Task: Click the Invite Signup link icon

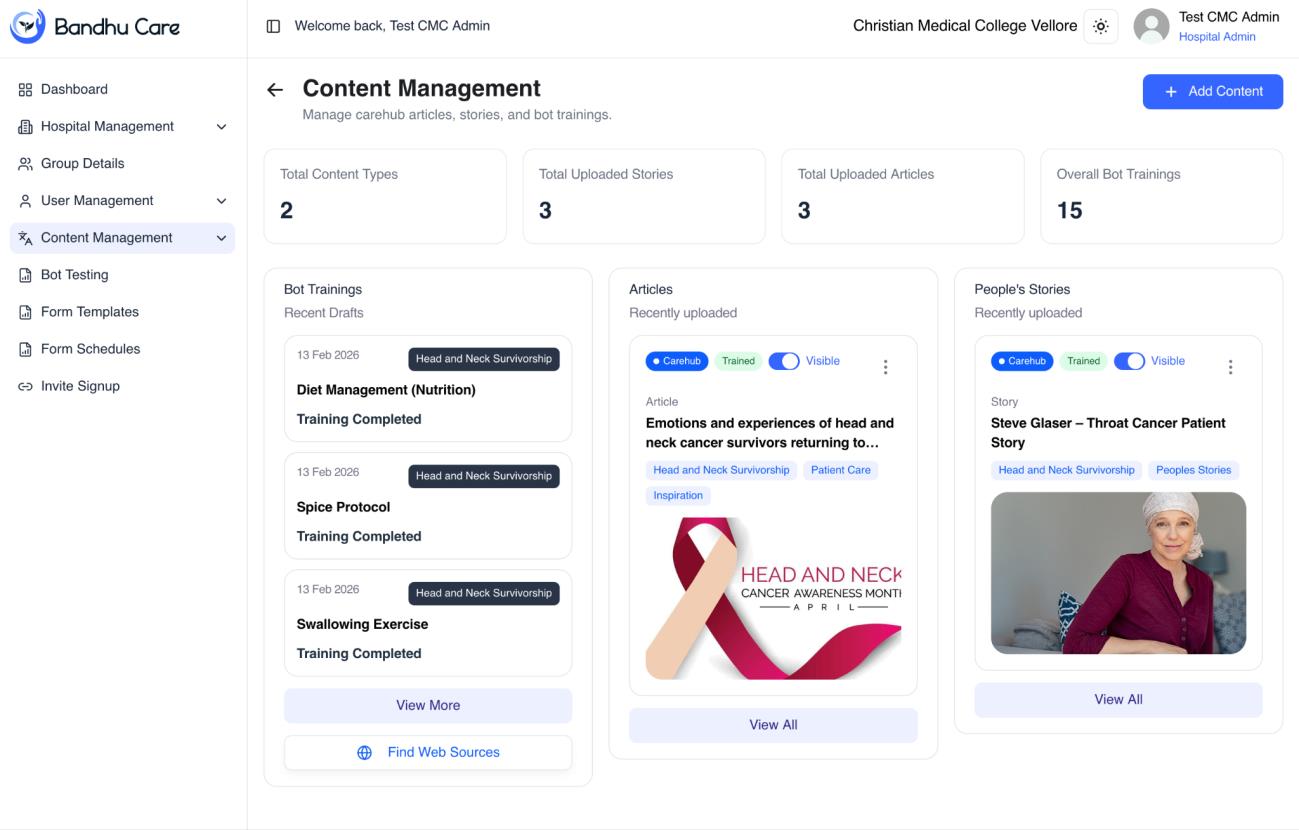Action: [x=26, y=386]
